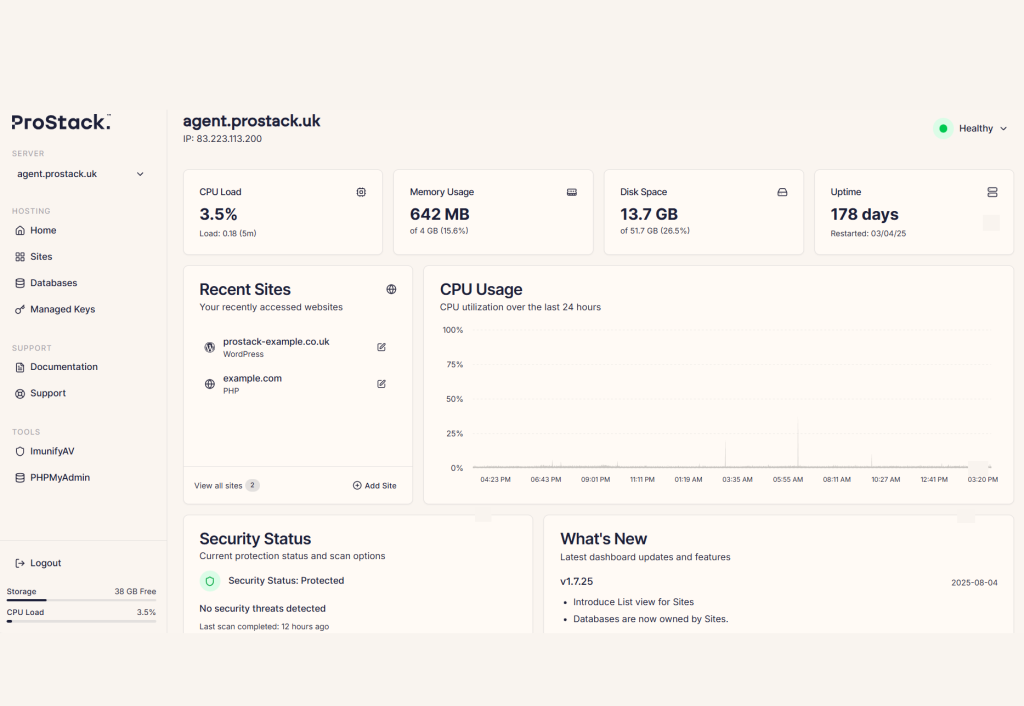Open Sites in the sidebar

pyautogui.click(x=41, y=257)
